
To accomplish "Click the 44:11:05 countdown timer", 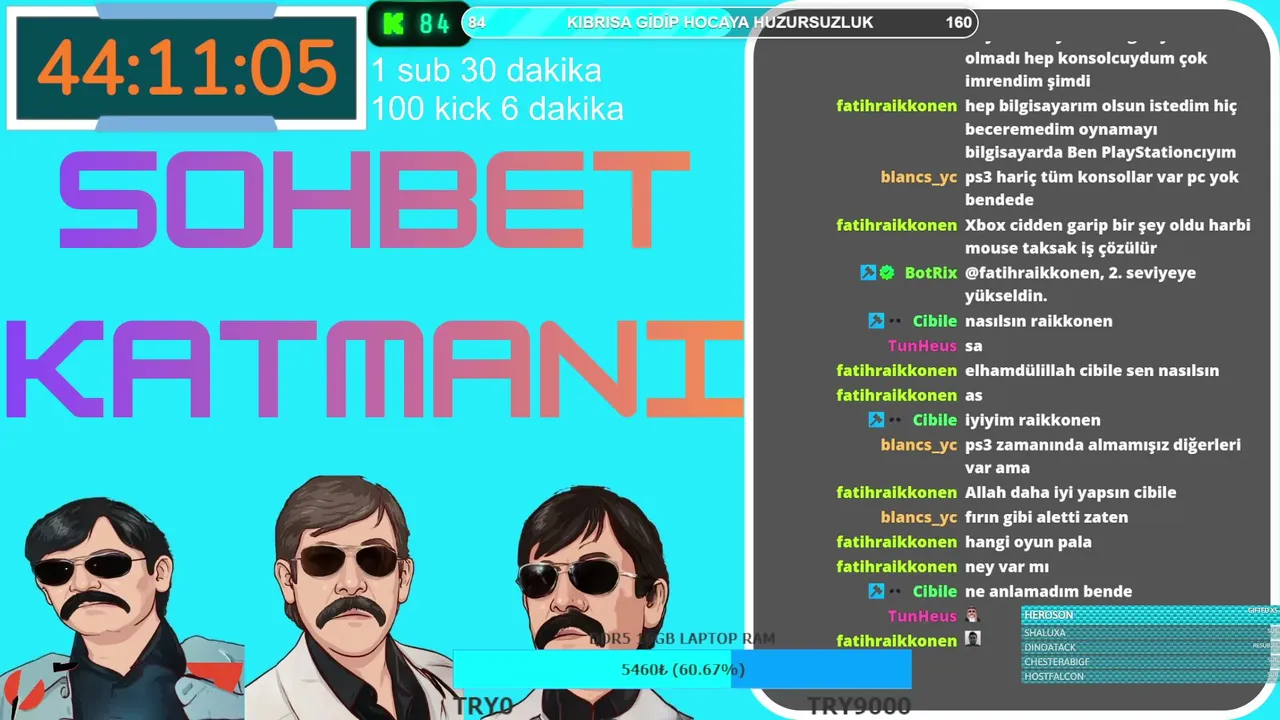I will tap(187, 68).
